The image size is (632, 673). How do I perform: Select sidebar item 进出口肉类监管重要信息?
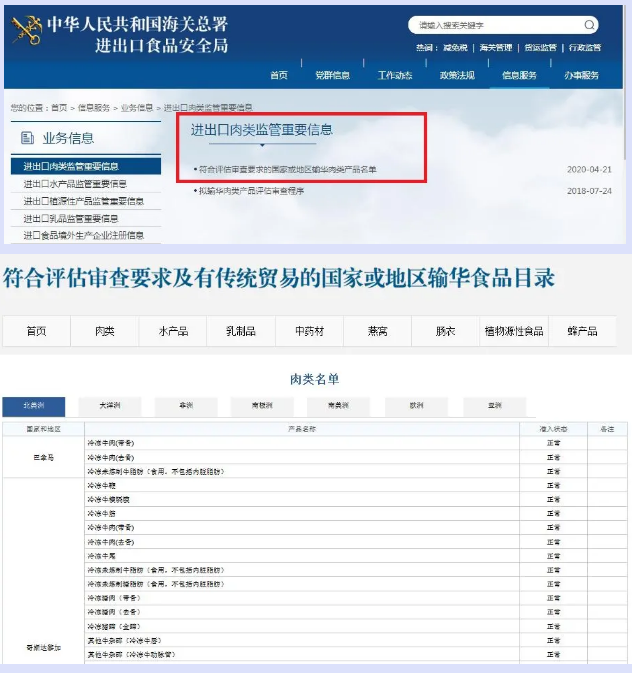tap(86, 166)
